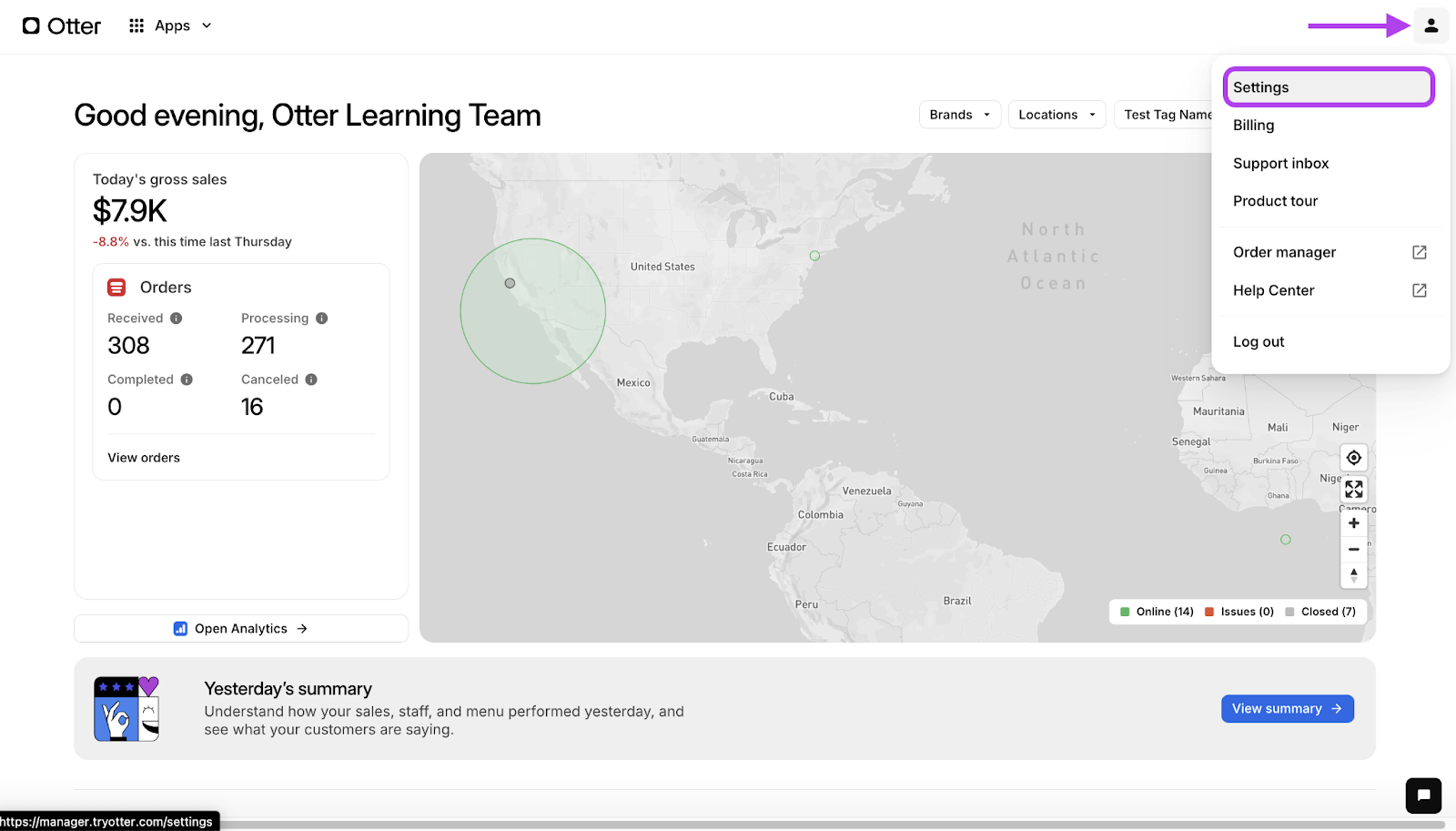
Task: Click the Received orders info tooltip
Action: point(177,318)
